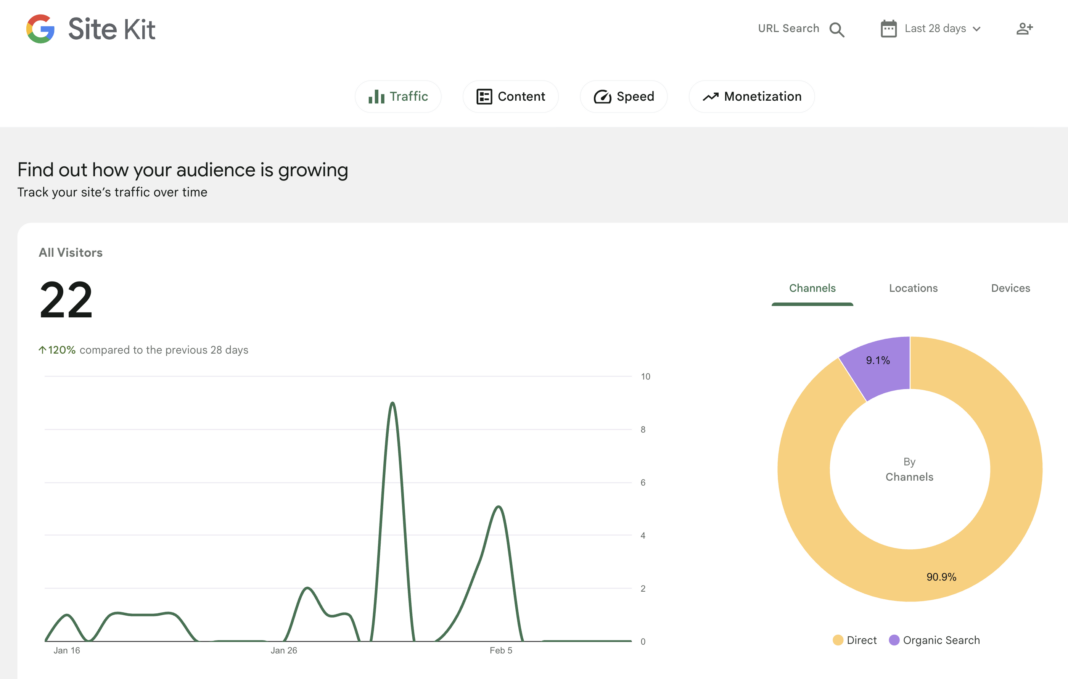Expand the Last 28 days dropdown

[935, 29]
